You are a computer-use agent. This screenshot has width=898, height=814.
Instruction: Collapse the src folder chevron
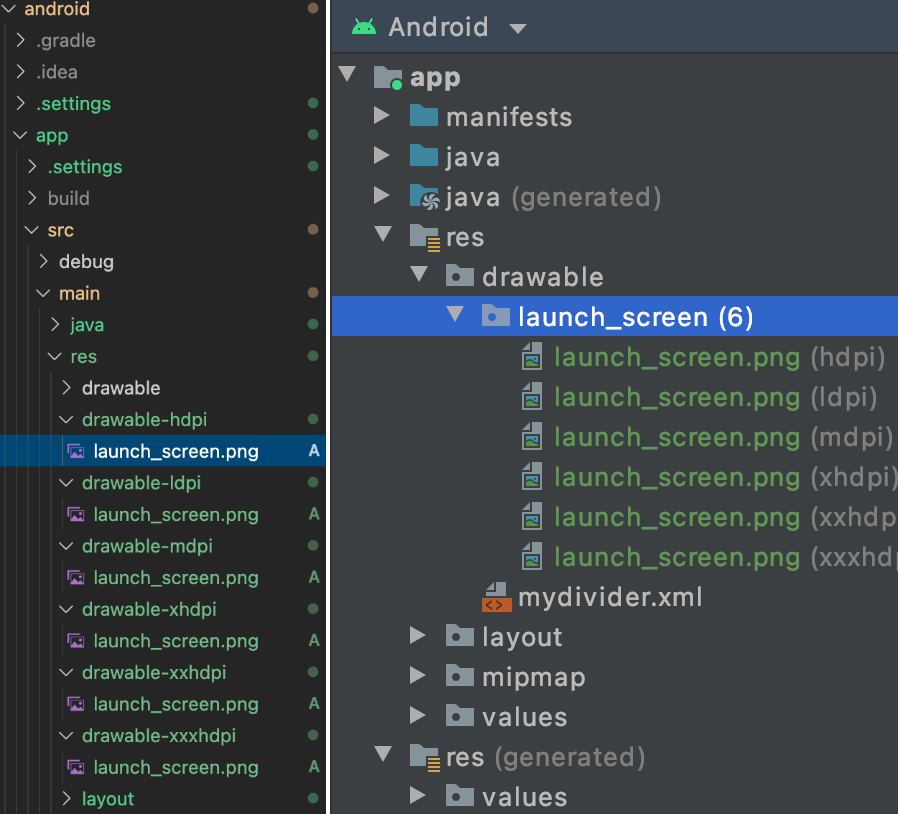point(32,230)
